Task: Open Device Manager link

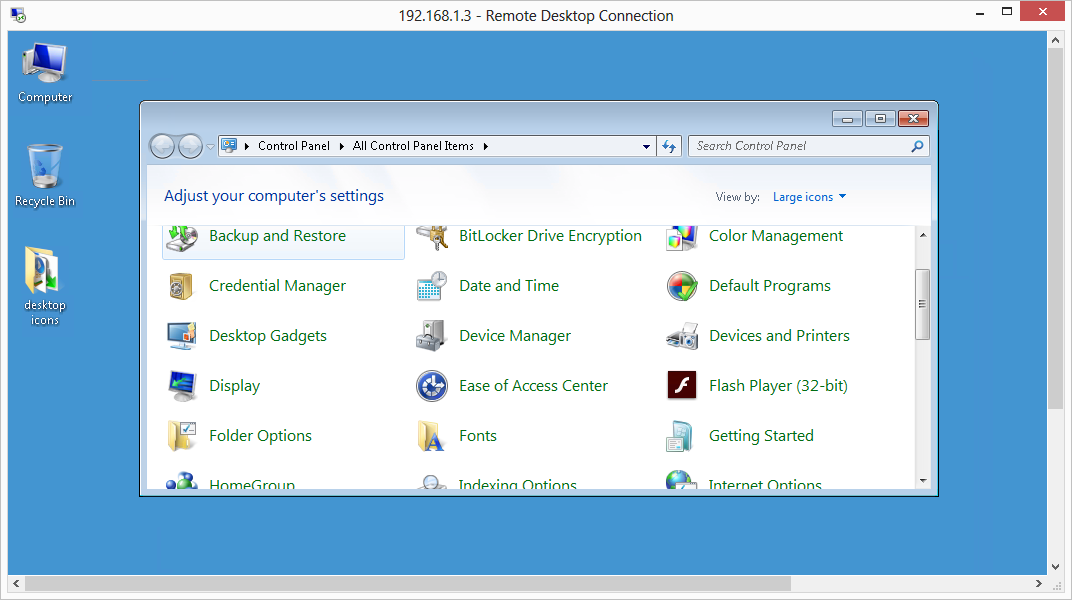Action: point(515,336)
